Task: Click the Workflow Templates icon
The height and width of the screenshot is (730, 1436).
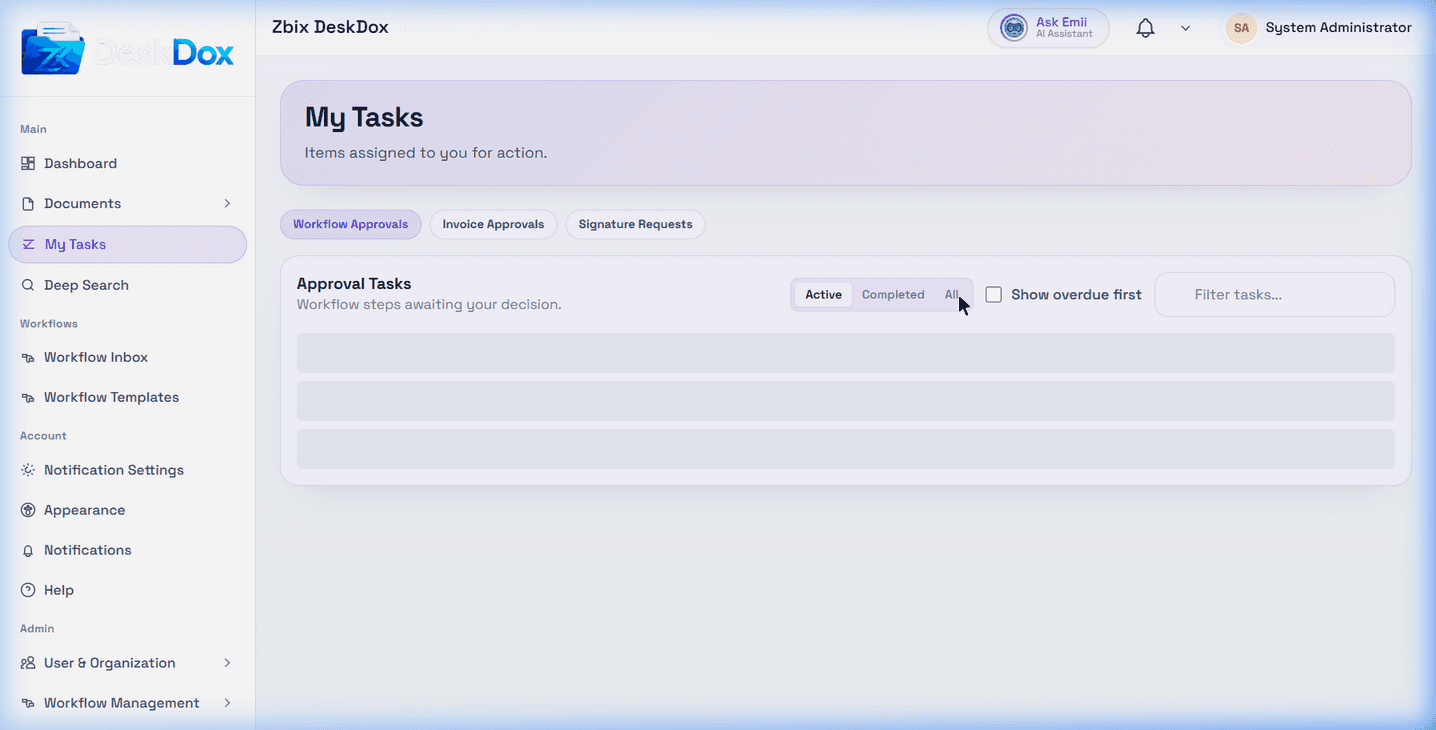Action: tap(28, 397)
